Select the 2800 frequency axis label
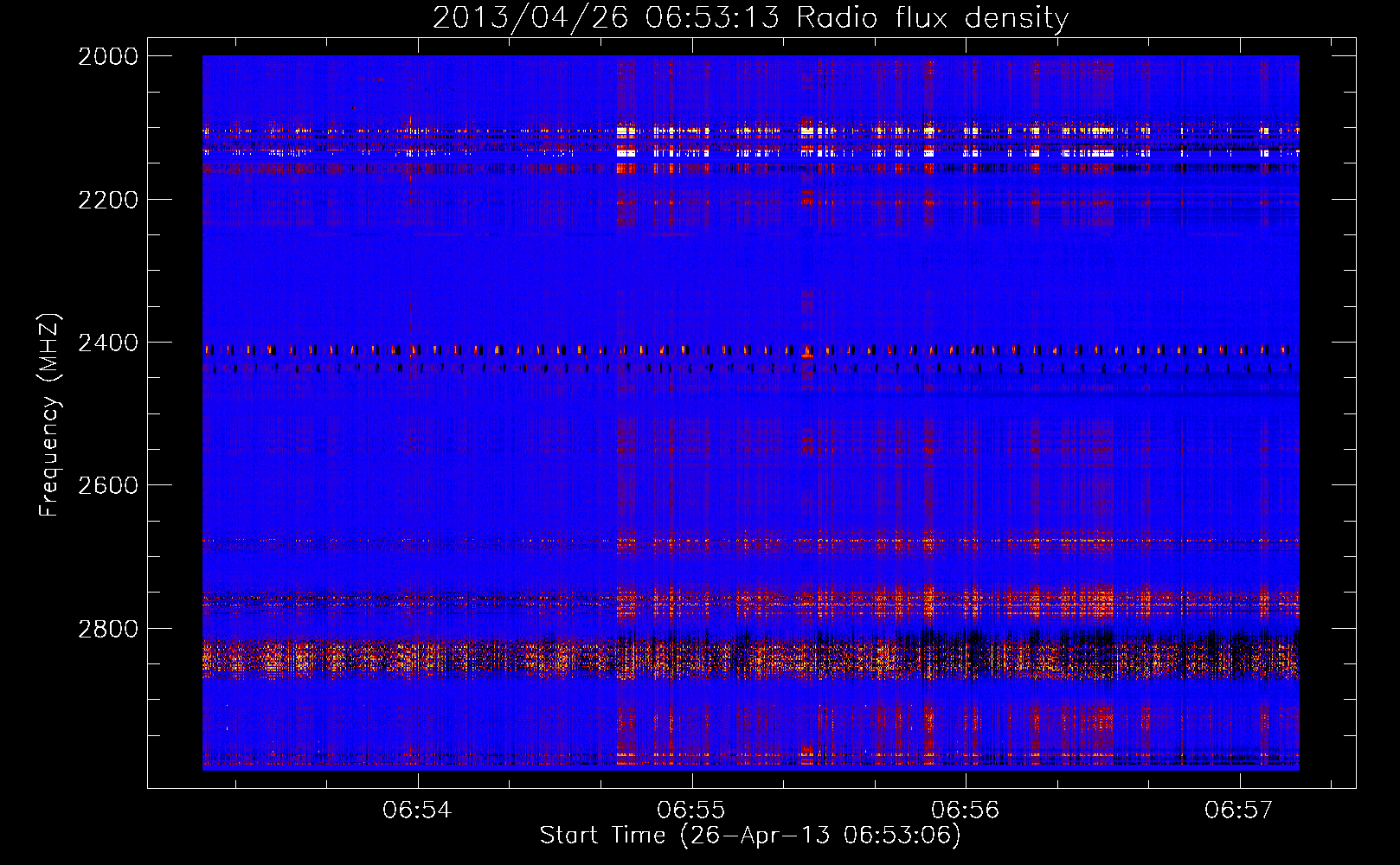The height and width of the screenshot is (865, 1400). click(108, 629)
